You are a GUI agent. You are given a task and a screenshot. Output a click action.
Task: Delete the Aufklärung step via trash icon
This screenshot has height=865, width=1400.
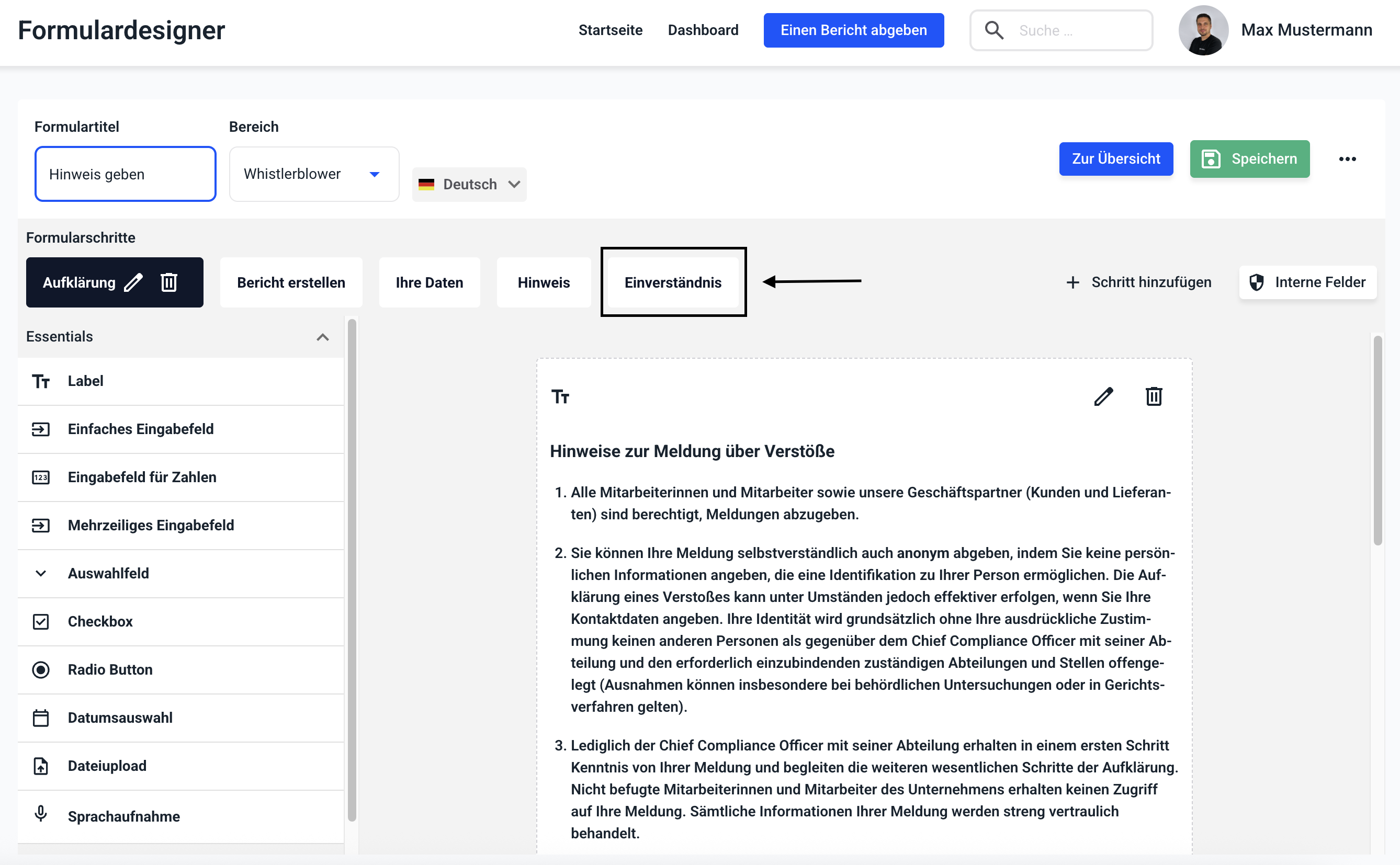[x=169, y=282]
